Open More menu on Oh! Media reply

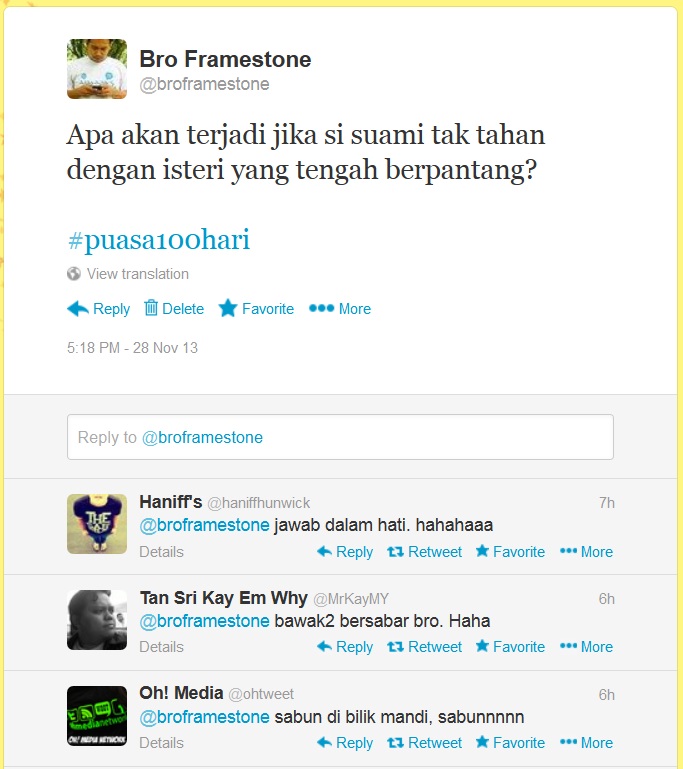pos(586,743)
